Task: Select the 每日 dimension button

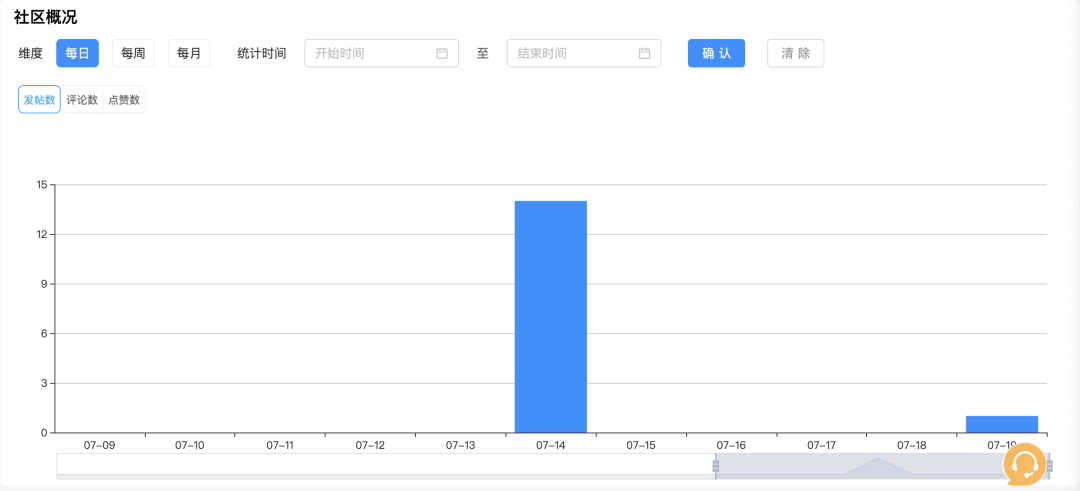Action: coord(77,53)
